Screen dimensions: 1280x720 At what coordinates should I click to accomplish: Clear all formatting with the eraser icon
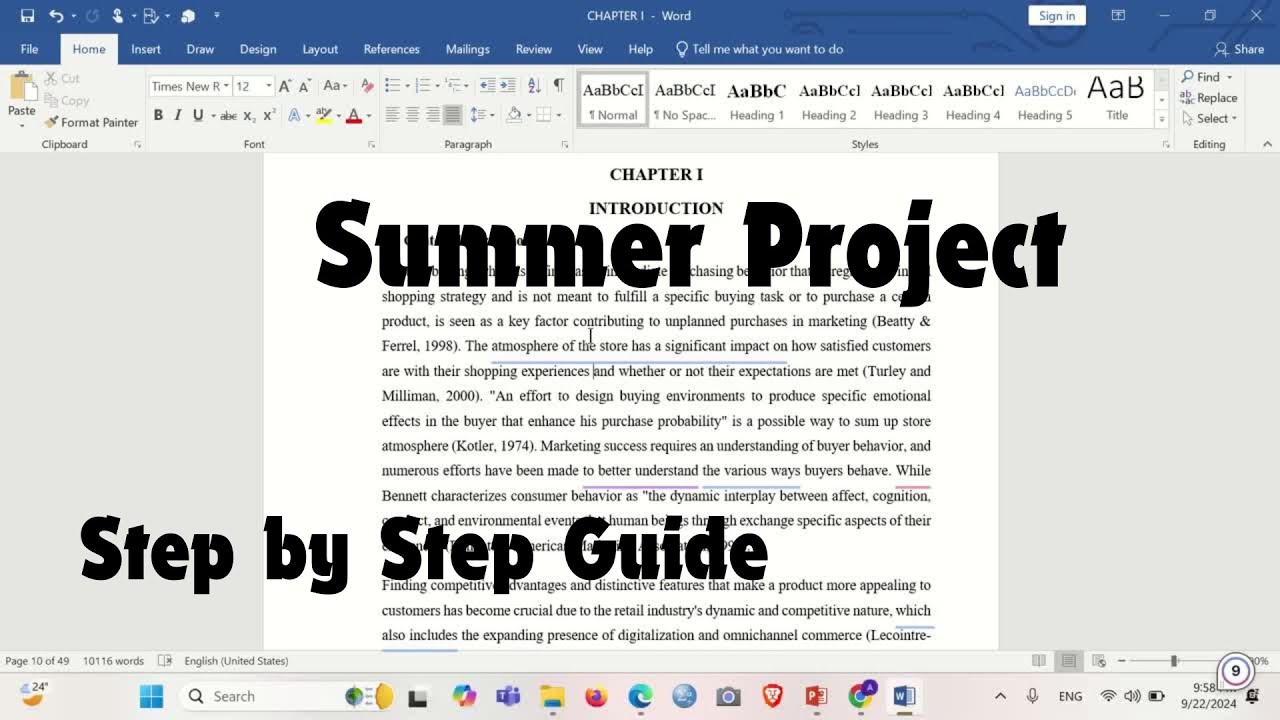coord(367,86)
